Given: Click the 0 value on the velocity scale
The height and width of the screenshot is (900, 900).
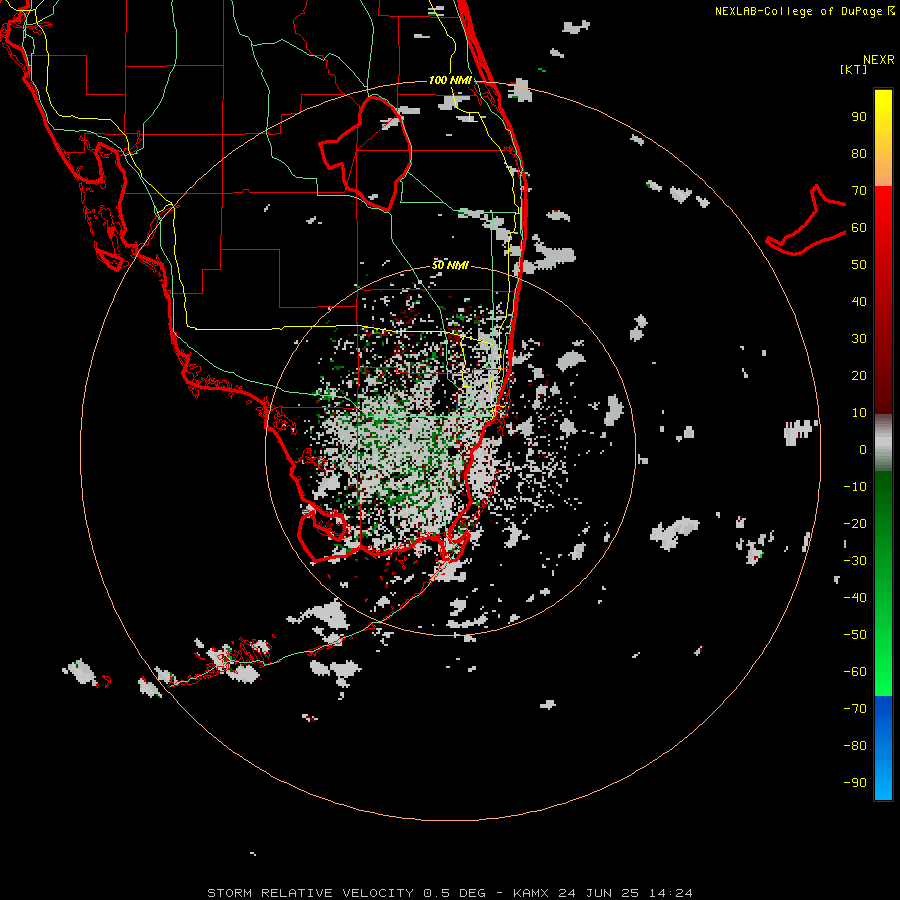Looking at the screenshot, I should (863, 450).
